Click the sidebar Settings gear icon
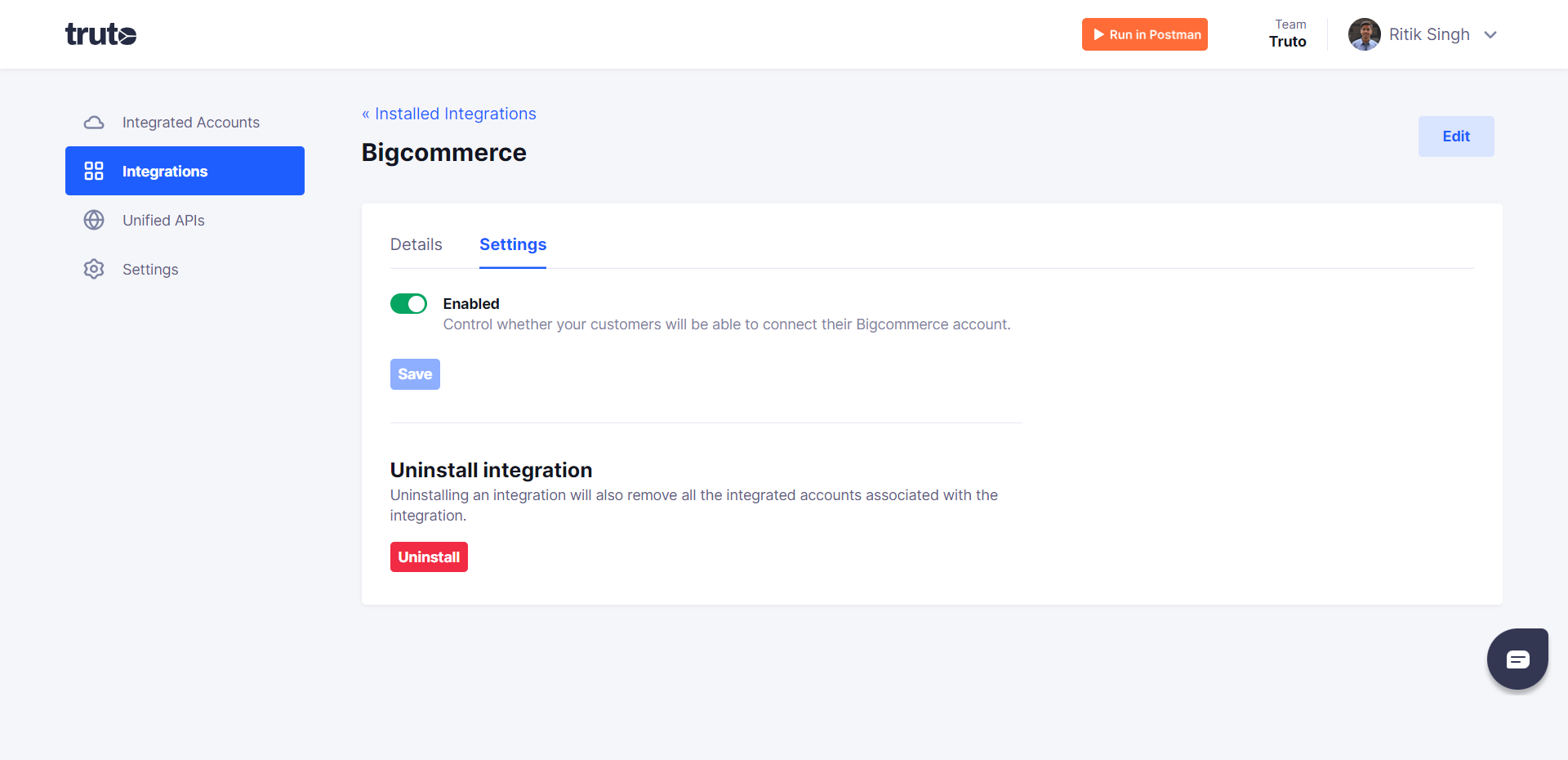This screenshot has width=1568, height=760. tap(94, 269)
